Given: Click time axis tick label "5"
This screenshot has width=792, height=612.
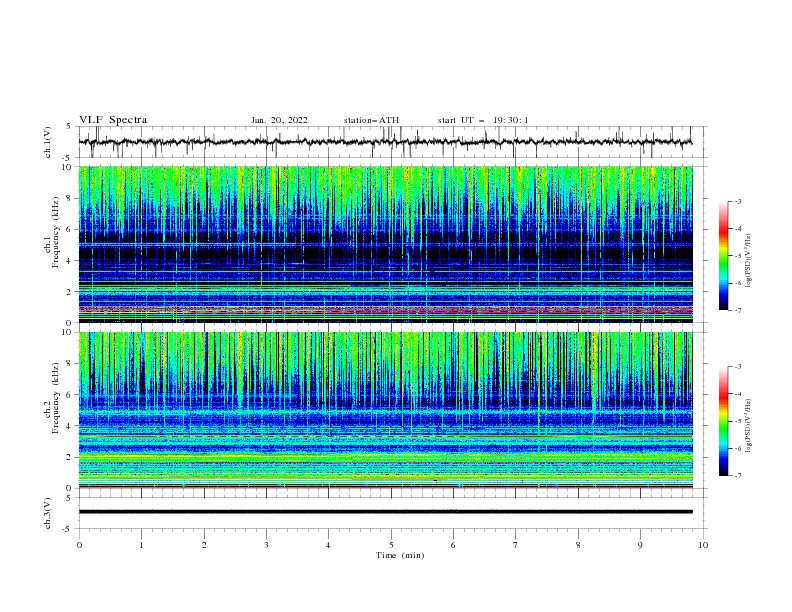Looking at the screenshot, I should 391,545.
